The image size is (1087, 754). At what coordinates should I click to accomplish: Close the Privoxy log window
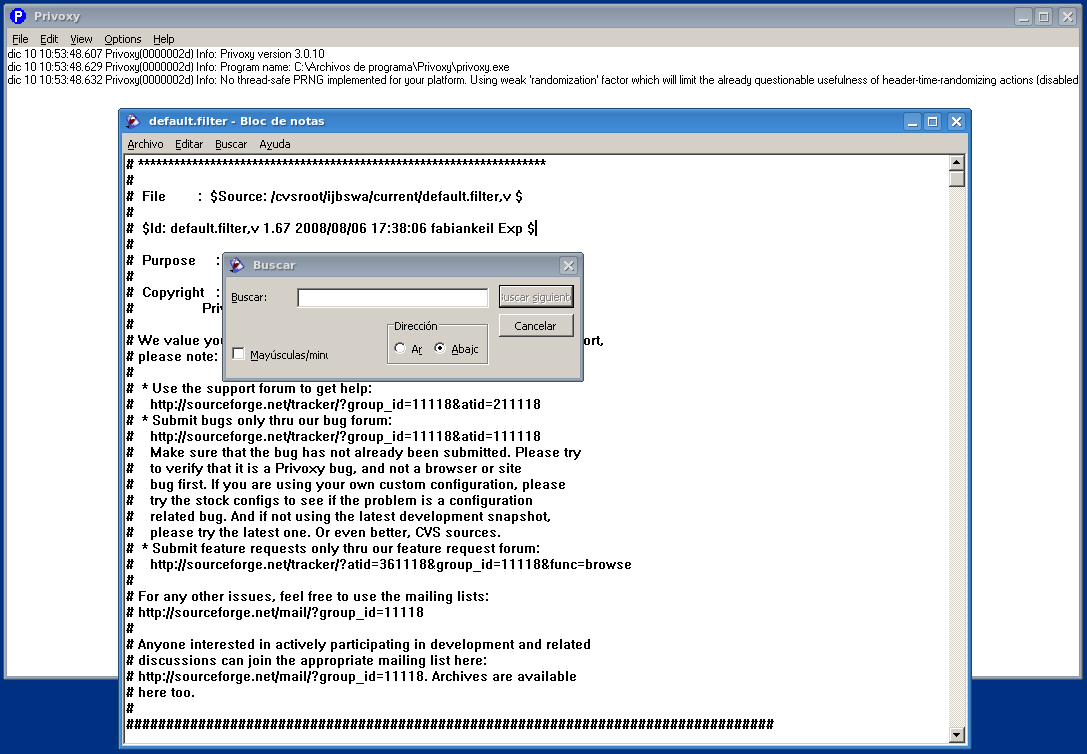[x=1068, y=17]
